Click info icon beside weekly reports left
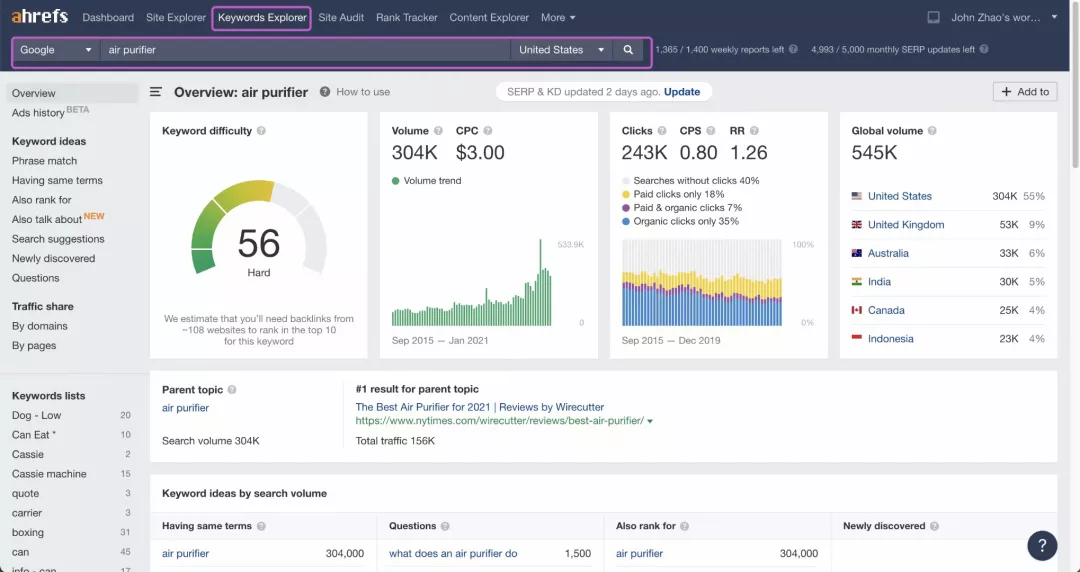This screenshot has height=572, width=1080. (x=793, y=50)
